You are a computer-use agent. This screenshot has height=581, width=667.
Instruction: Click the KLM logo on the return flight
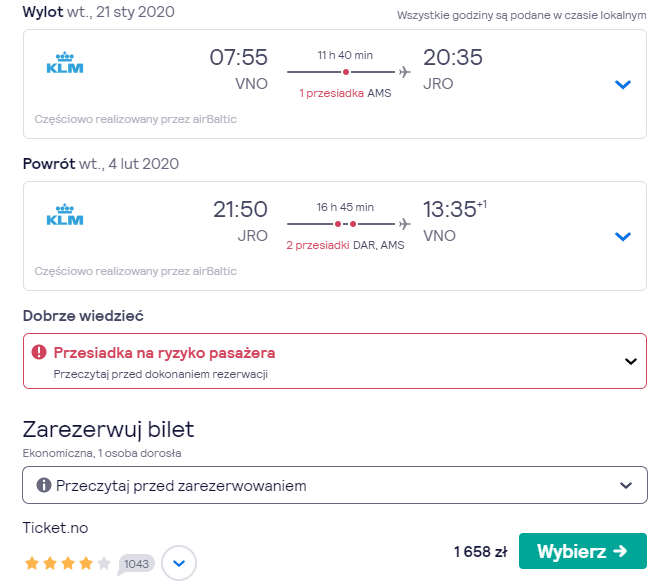coord(65,214)
